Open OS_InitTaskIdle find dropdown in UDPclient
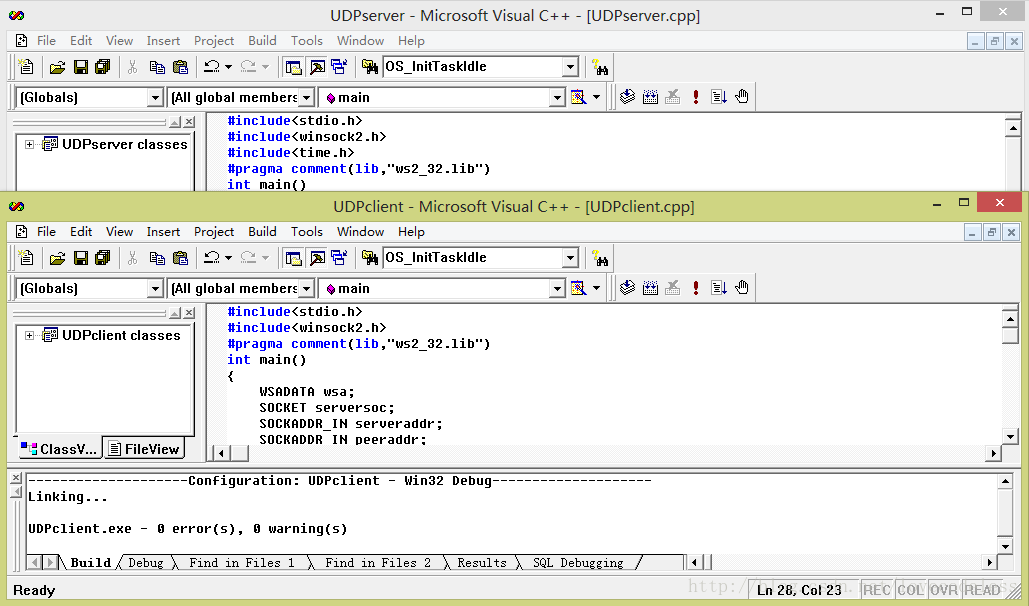The image size is (1029, 606). [570, 258]
